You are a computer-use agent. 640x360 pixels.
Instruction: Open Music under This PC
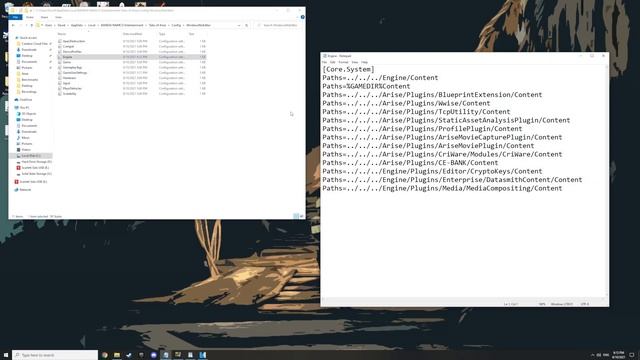click(x=25, y=138)
